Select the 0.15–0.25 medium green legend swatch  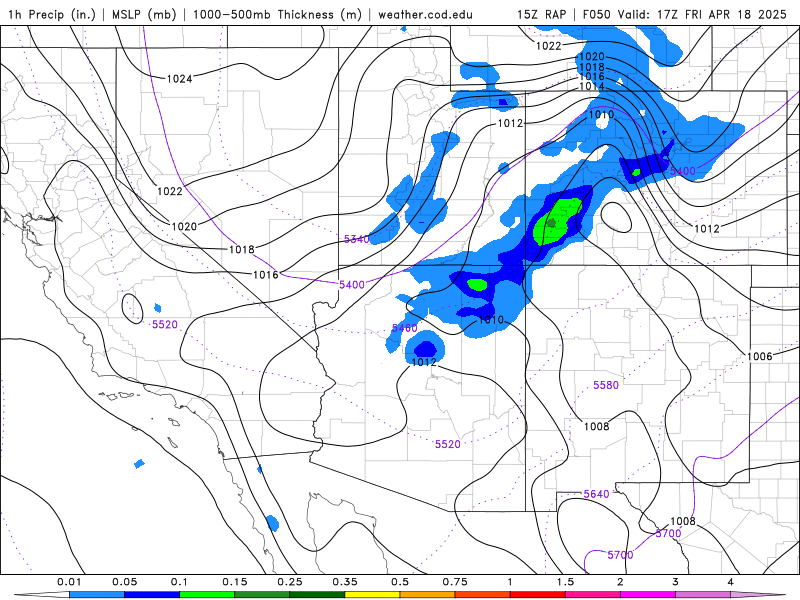[x=262, y=595]
